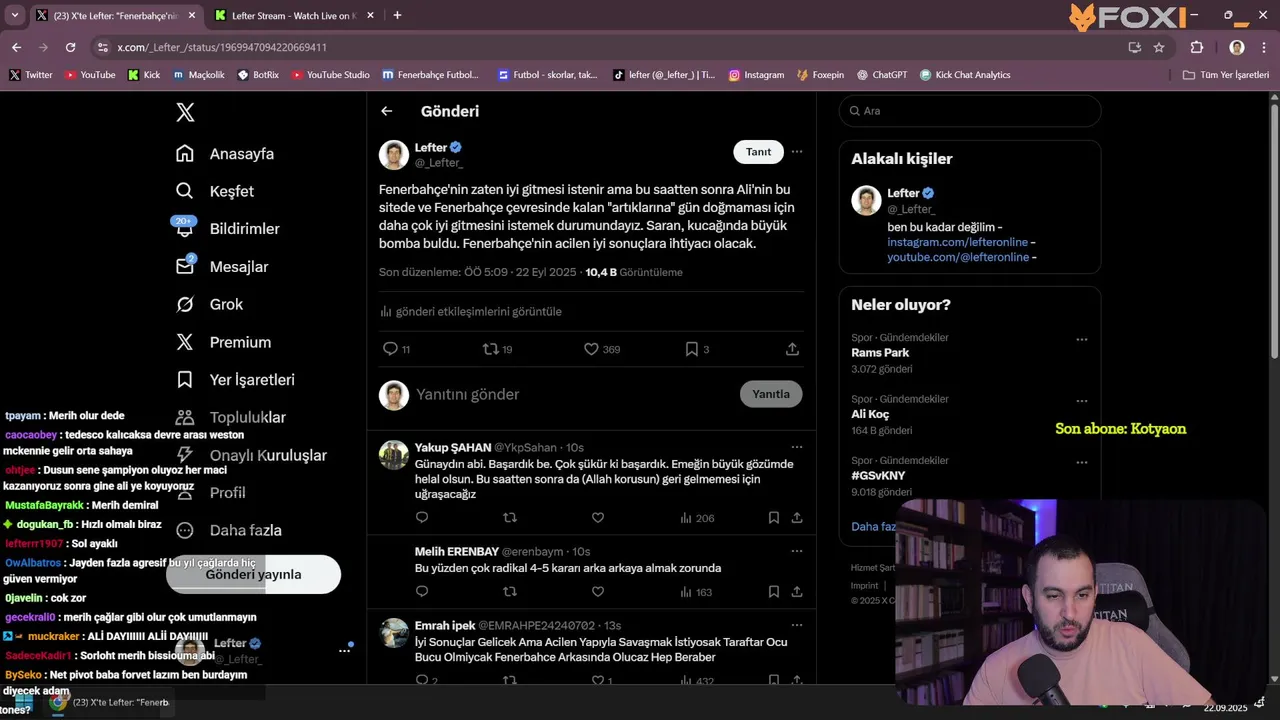This screenshot has height=720, width=1280.
Task: Click the repost icon with 19 reposts
Action: pyautogui.click(x=491, y=349)
